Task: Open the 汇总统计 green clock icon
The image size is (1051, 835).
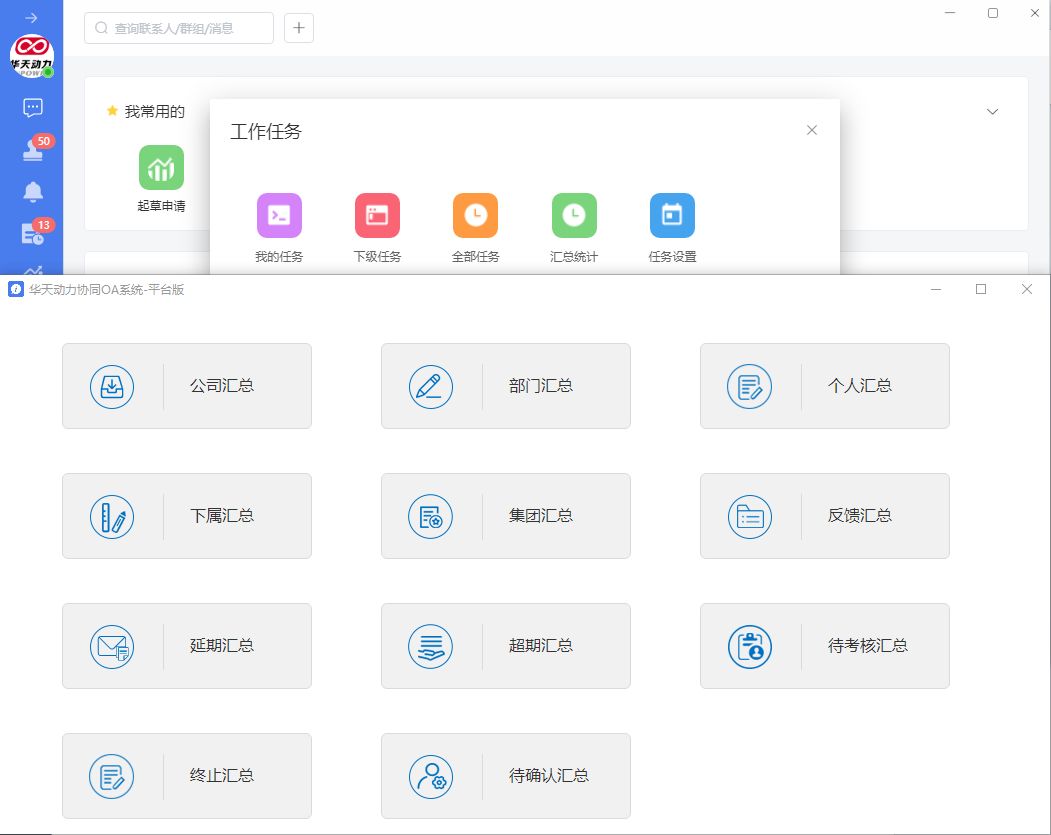Action: point(574,215)
